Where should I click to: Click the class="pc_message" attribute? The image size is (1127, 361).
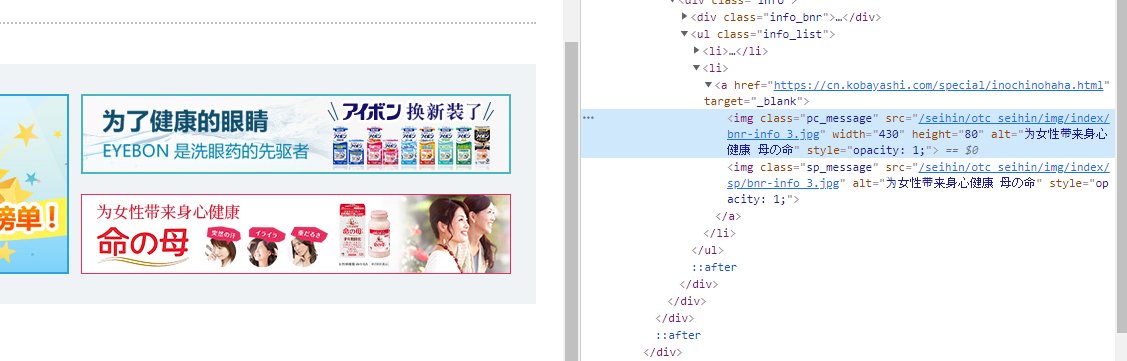819,118
